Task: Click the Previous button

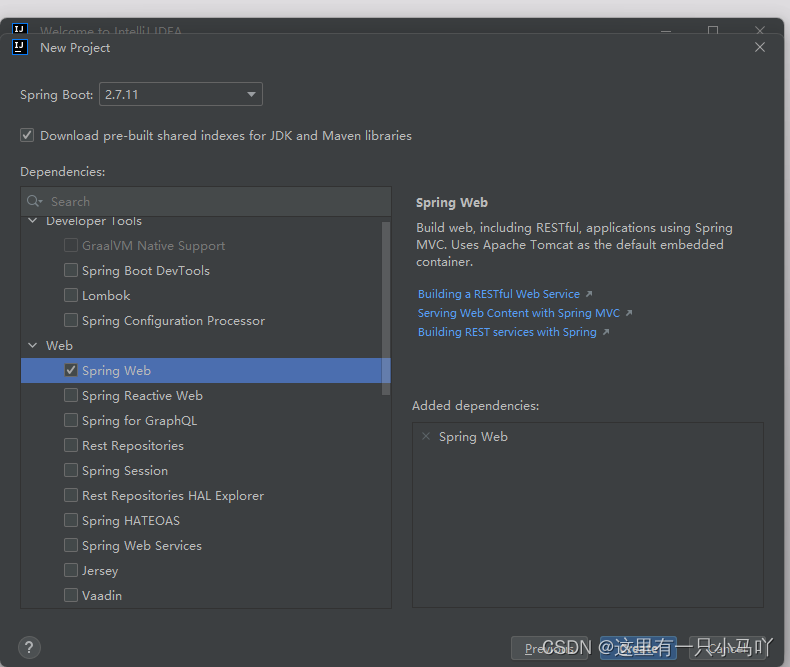Action: coord(549,648)
